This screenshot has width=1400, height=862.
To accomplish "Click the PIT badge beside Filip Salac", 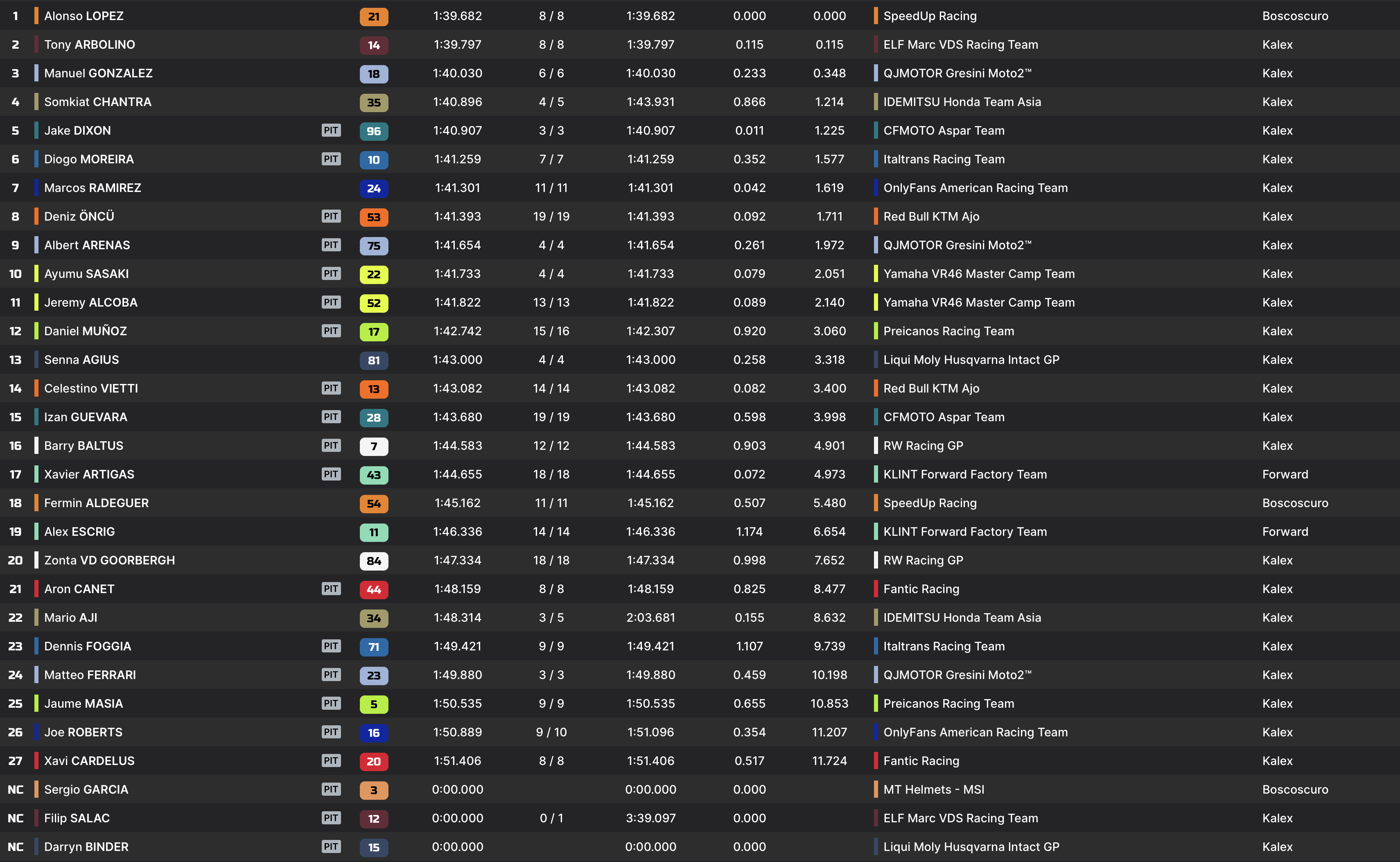I will pyautogui.click(x=331, y=818).
